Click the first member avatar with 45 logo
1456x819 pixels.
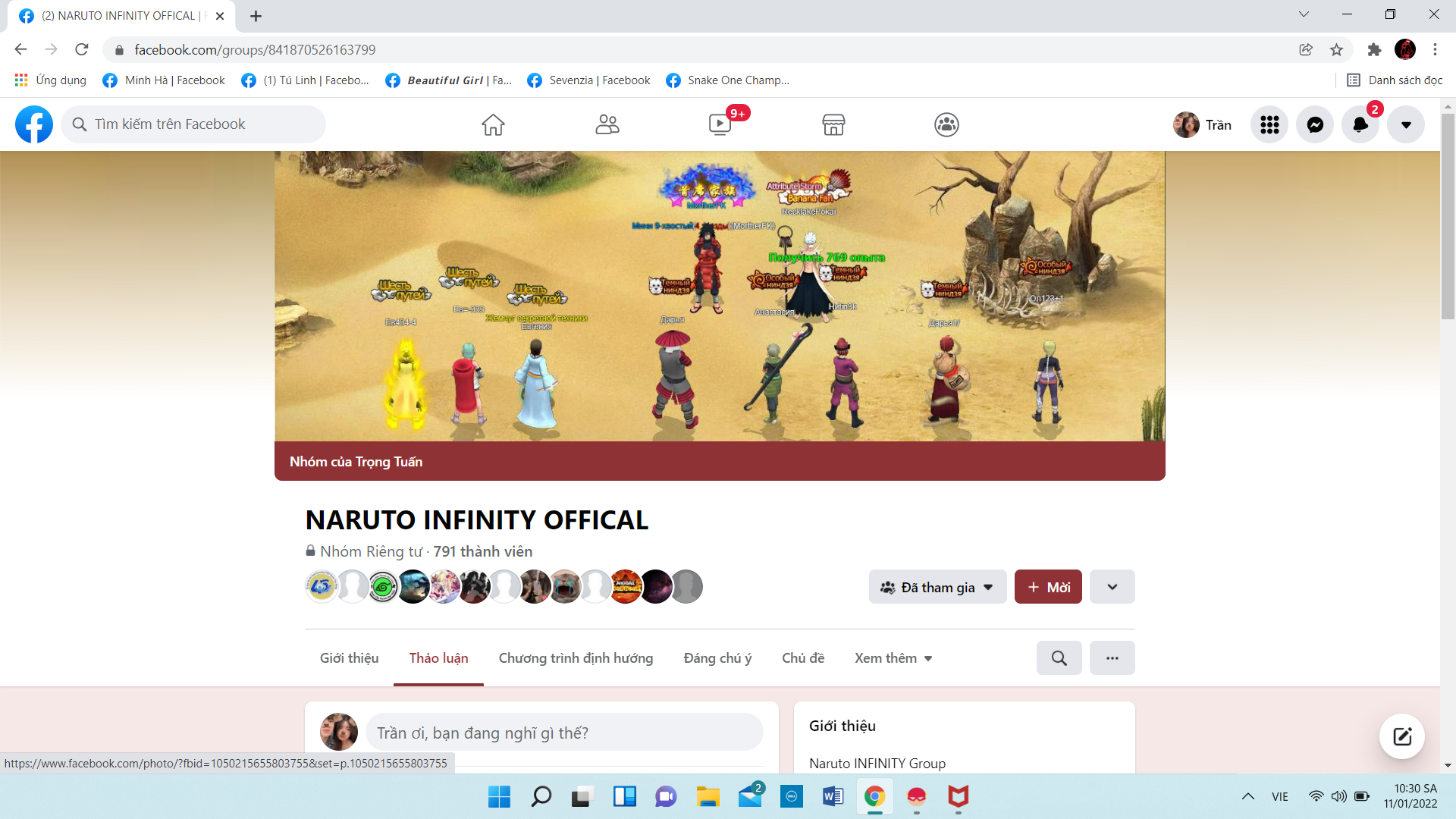(322, 586)
